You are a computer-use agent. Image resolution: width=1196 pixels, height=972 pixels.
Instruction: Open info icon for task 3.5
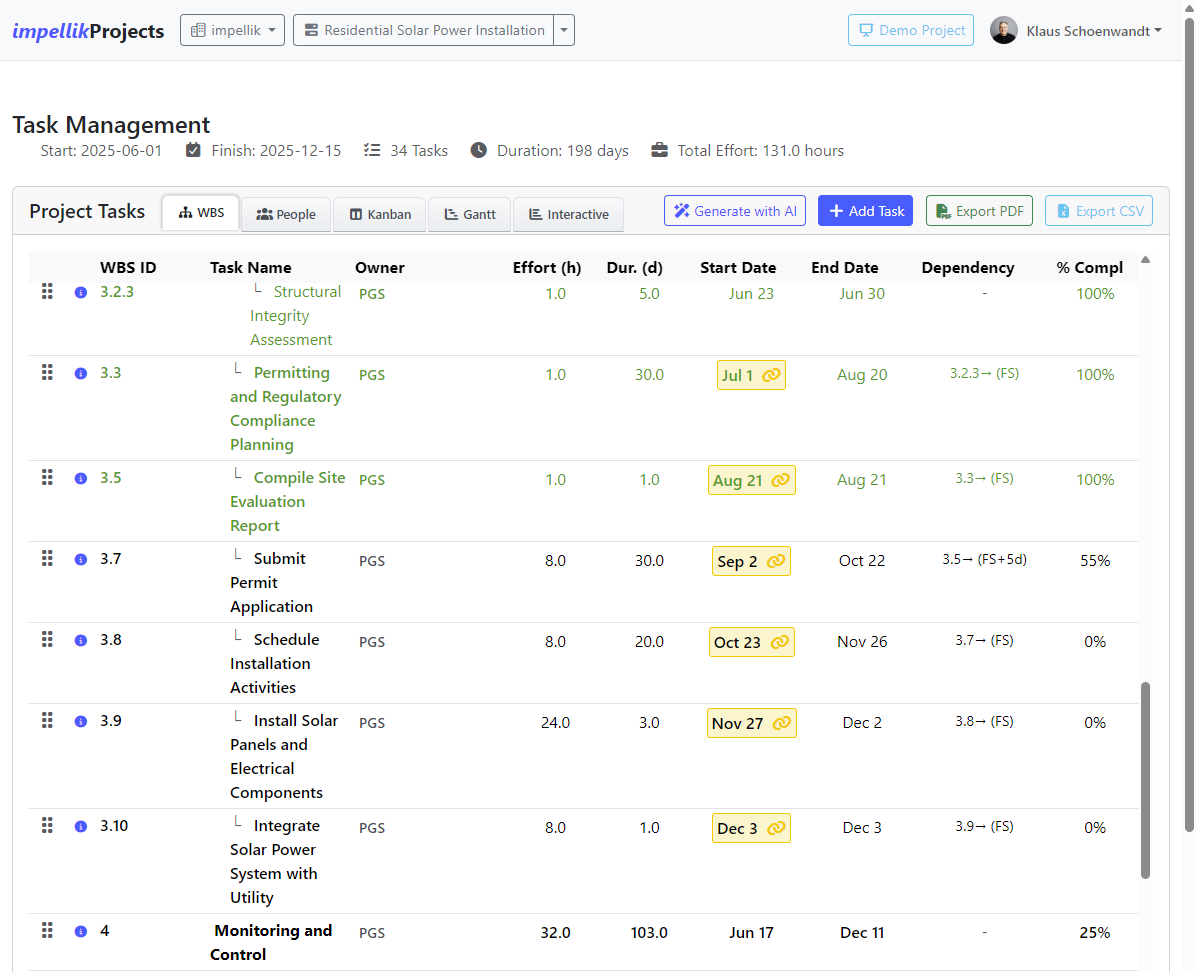(x=81, y=478)
